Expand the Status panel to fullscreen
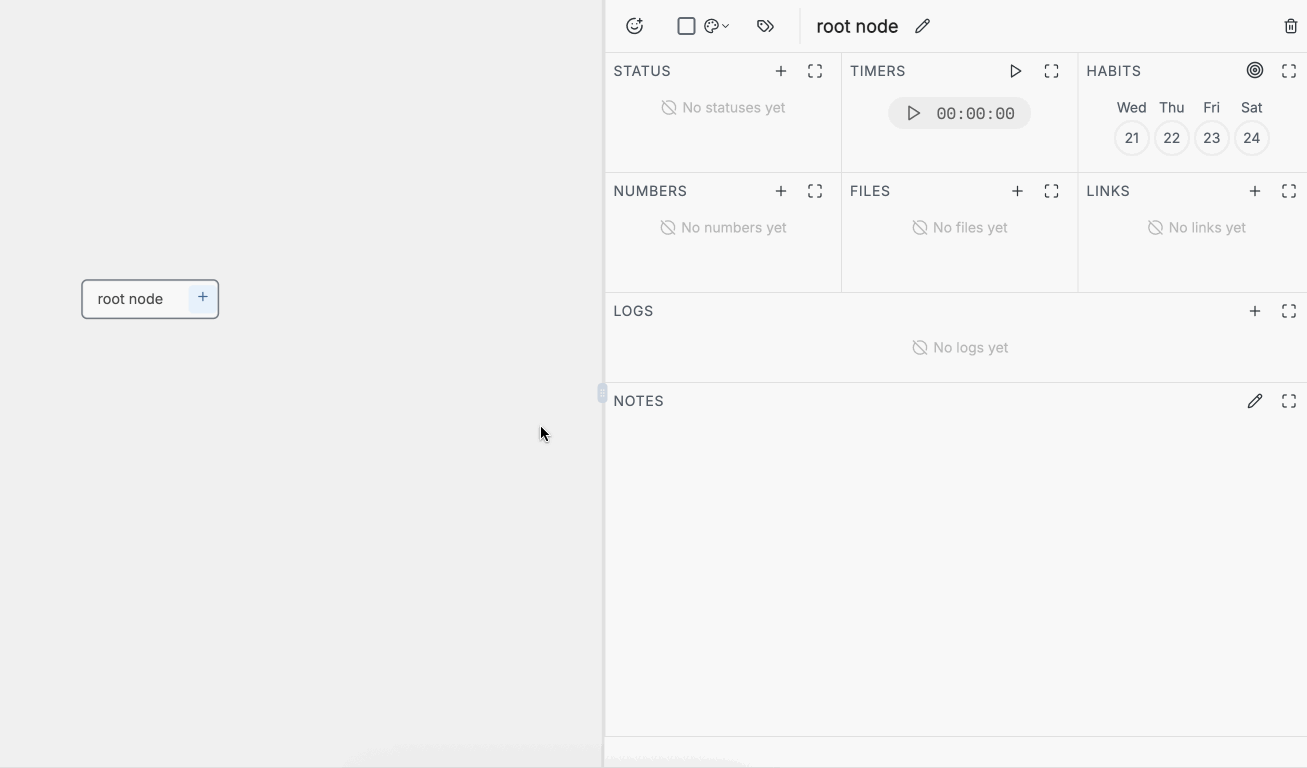The height and width of the screenshot is (768, 1307). 815,71
